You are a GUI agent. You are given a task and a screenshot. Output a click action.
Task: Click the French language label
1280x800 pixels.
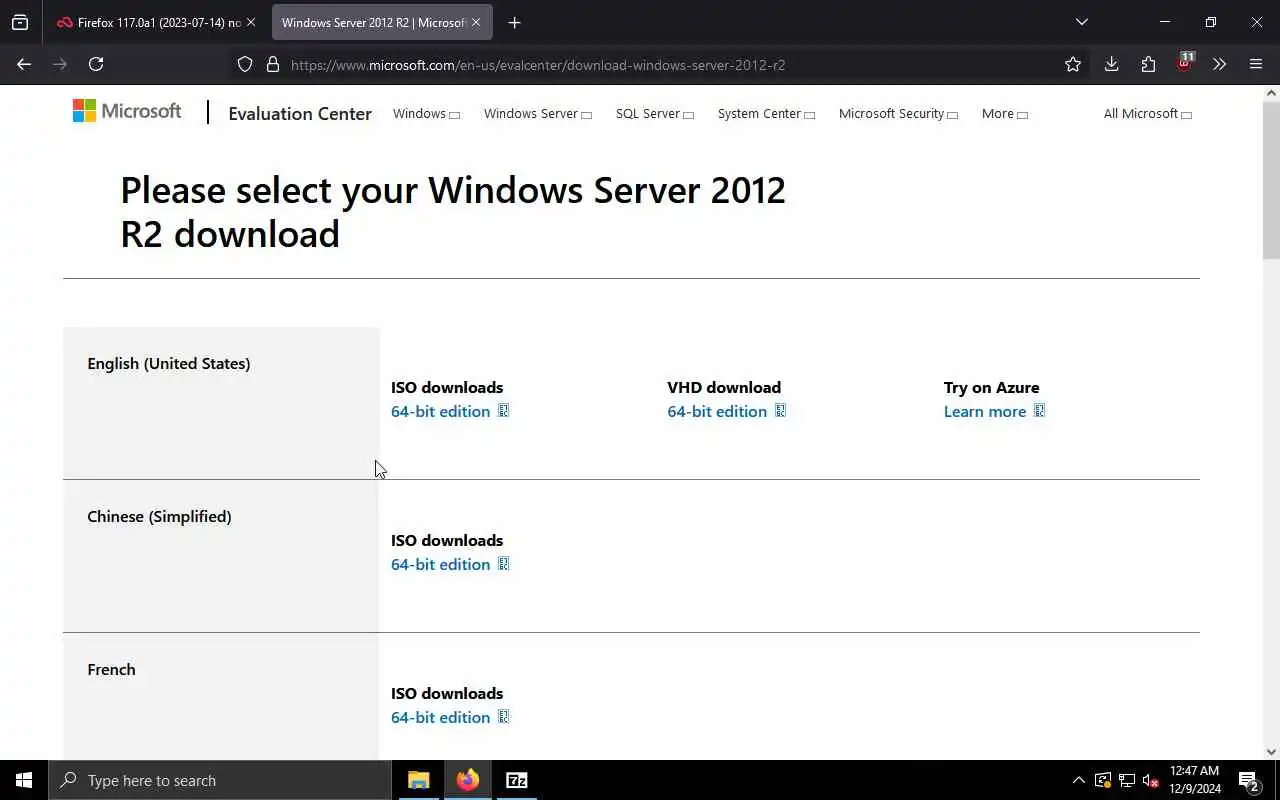[x=111, y=669]
